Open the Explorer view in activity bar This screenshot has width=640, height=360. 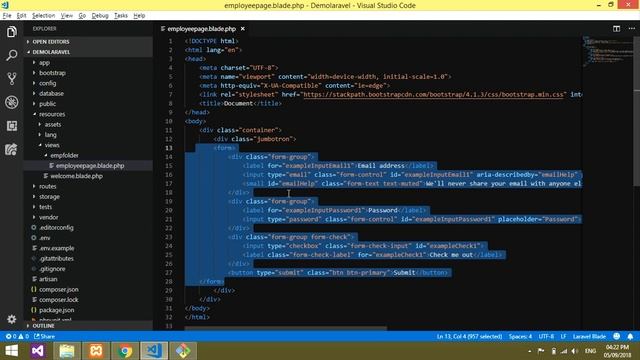[11, 32]
